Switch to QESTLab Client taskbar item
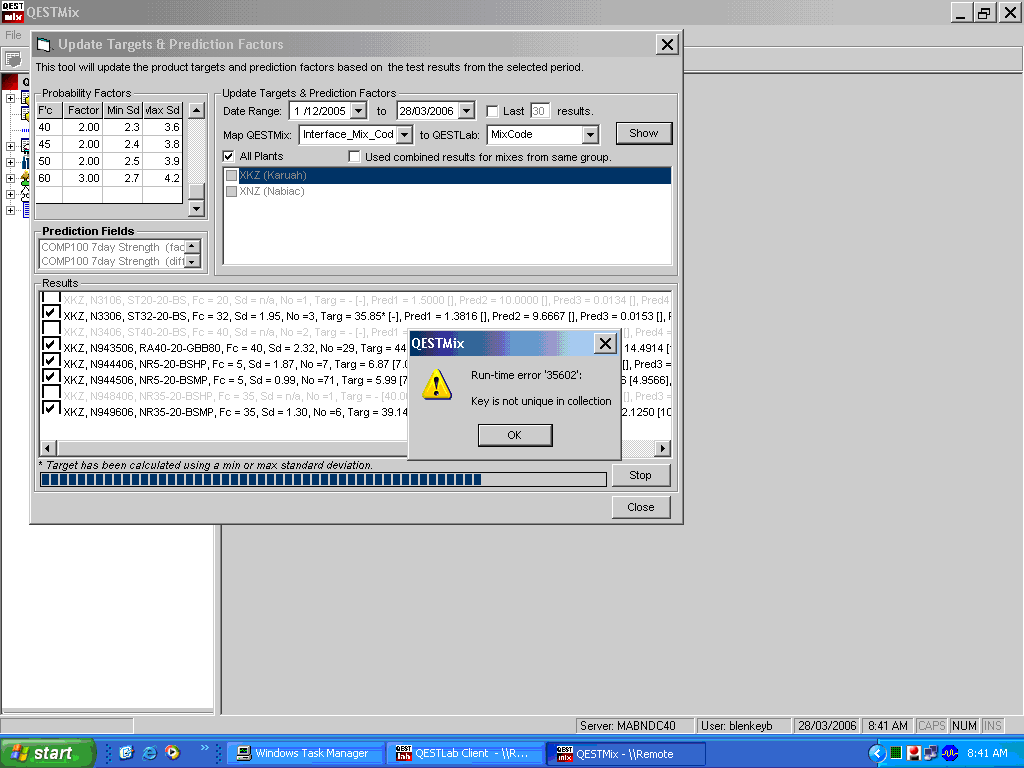 point(465,754)
